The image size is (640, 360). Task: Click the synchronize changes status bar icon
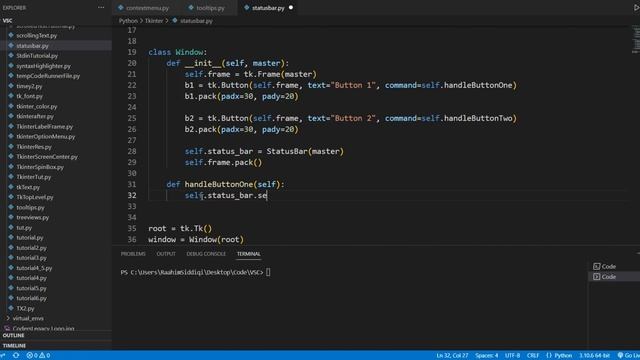click(16, 355)
